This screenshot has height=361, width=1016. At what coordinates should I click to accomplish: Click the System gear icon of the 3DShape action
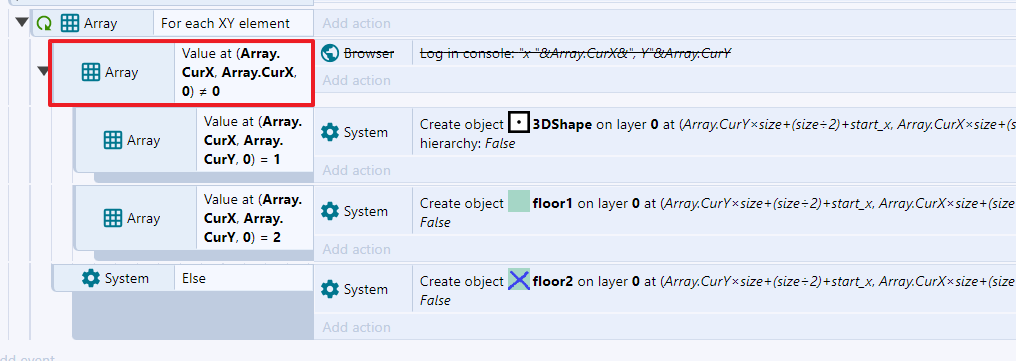pos(330,132)
